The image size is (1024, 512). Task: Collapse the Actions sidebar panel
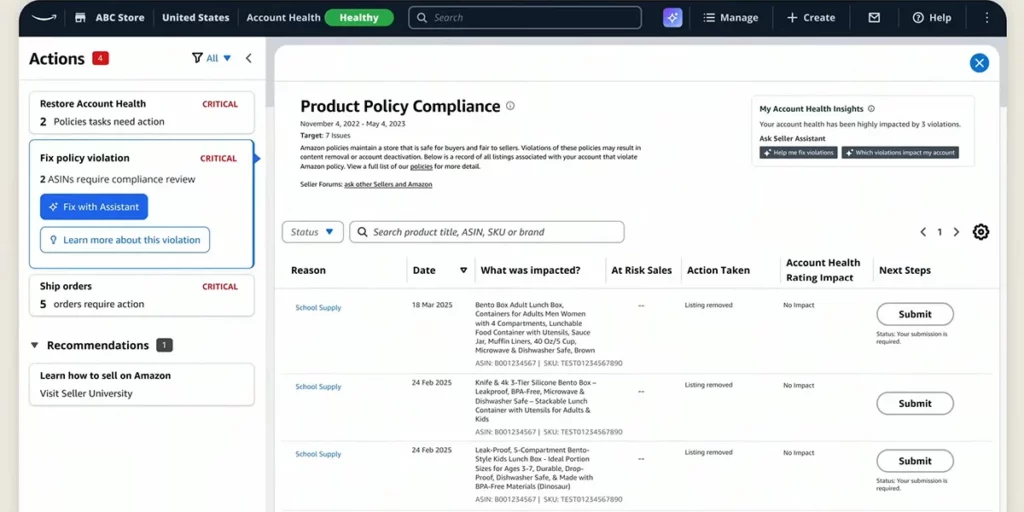[249, 58]
